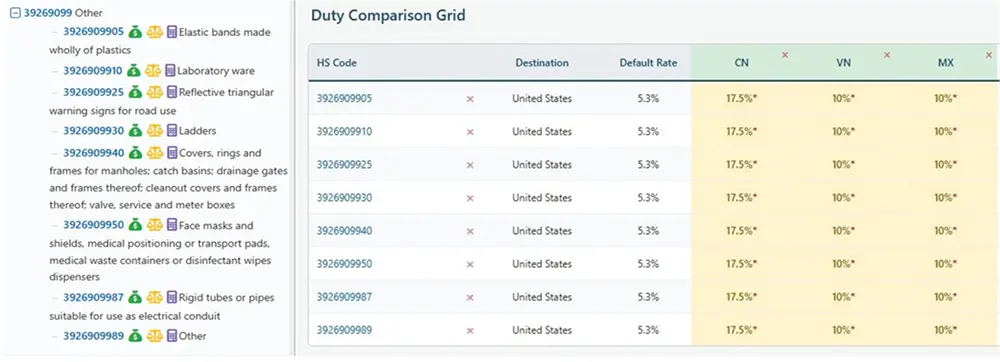Remove grid row 3926909910
The height and width of the screenshot is (362, 1000).
coord(470,132)
